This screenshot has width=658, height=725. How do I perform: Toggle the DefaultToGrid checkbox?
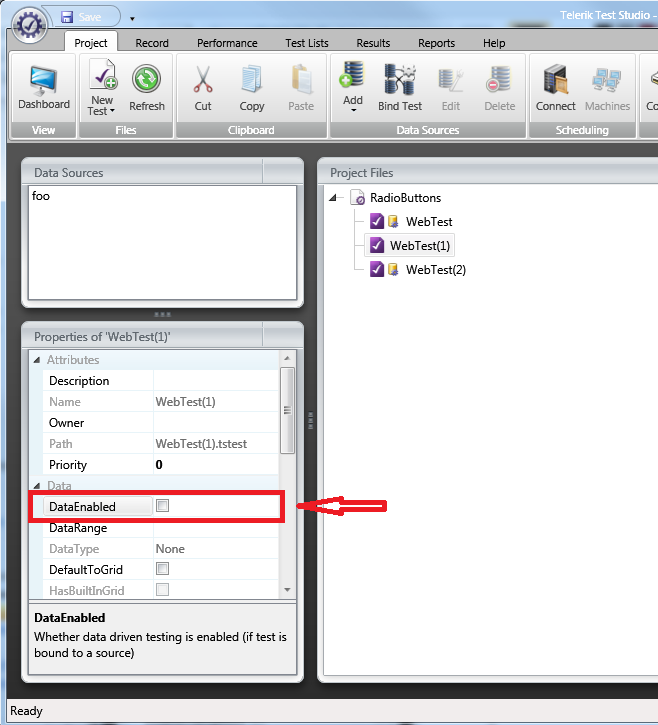[162, 569]
